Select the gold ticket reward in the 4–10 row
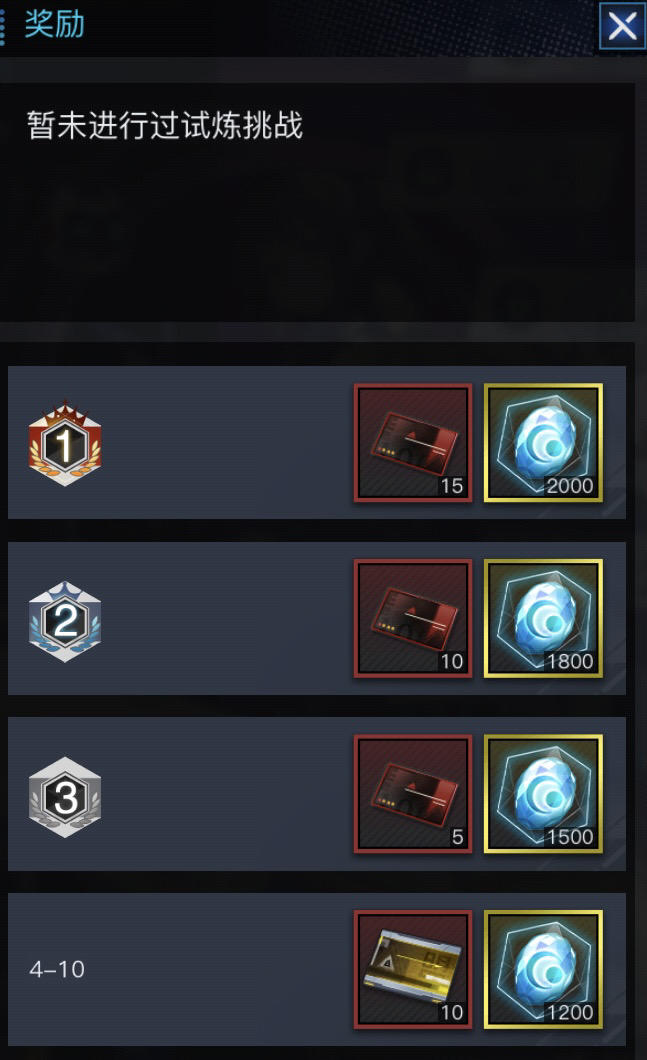 coord(413,969)
